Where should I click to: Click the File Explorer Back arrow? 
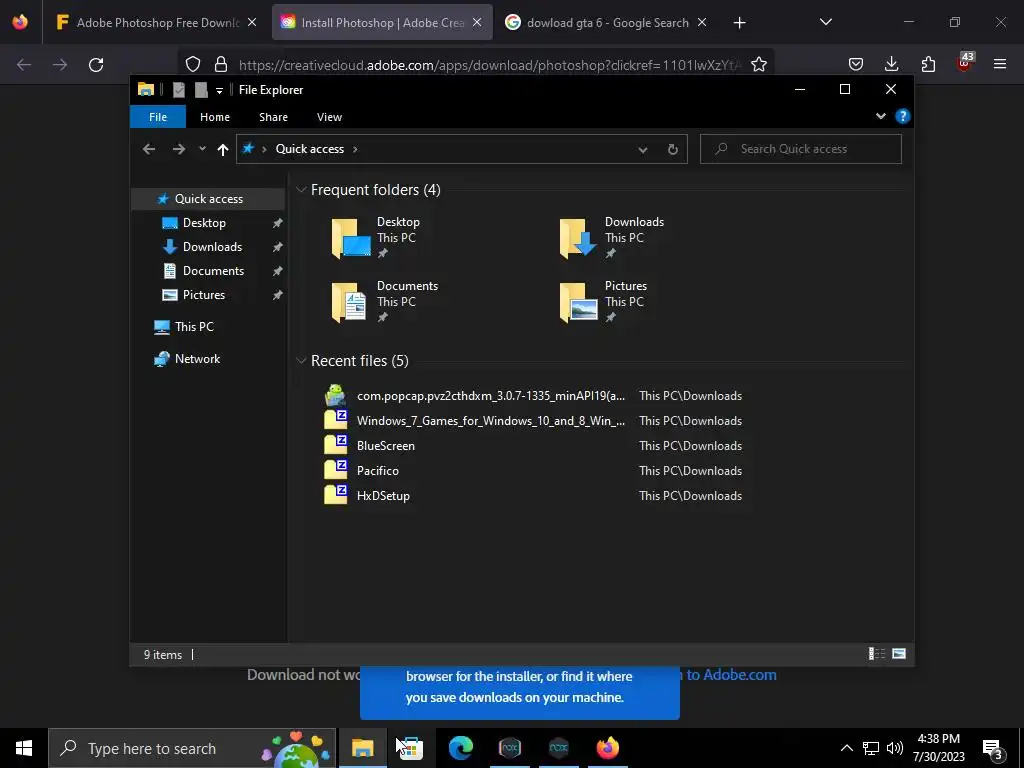pyautogui.click(x=149, y=149)
